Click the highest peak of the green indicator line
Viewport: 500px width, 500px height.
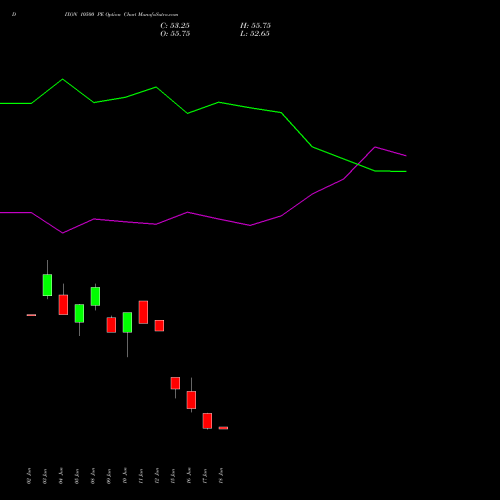(63, 79)
